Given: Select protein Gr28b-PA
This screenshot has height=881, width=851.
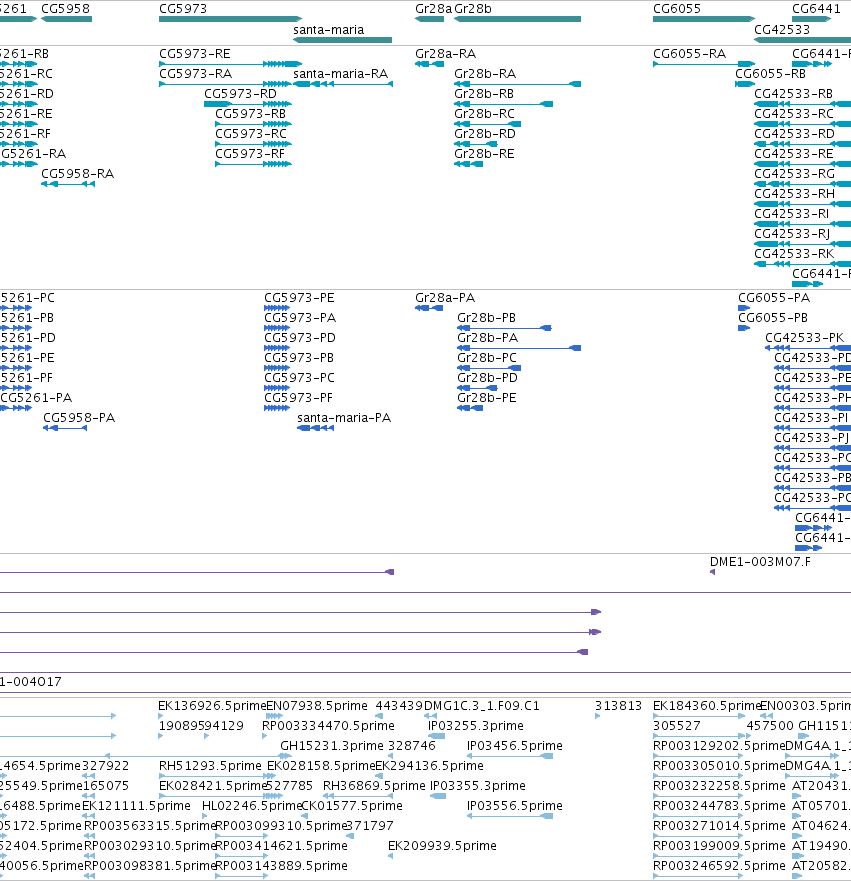Looking at the screenshot, I should click(488, 337).
